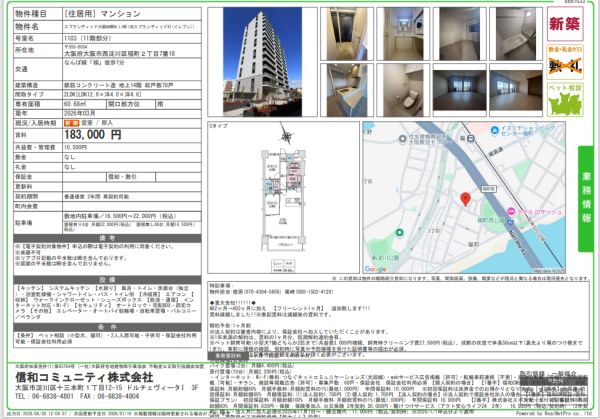
Task: Click the 備考 section header
Action: (107, 238)
